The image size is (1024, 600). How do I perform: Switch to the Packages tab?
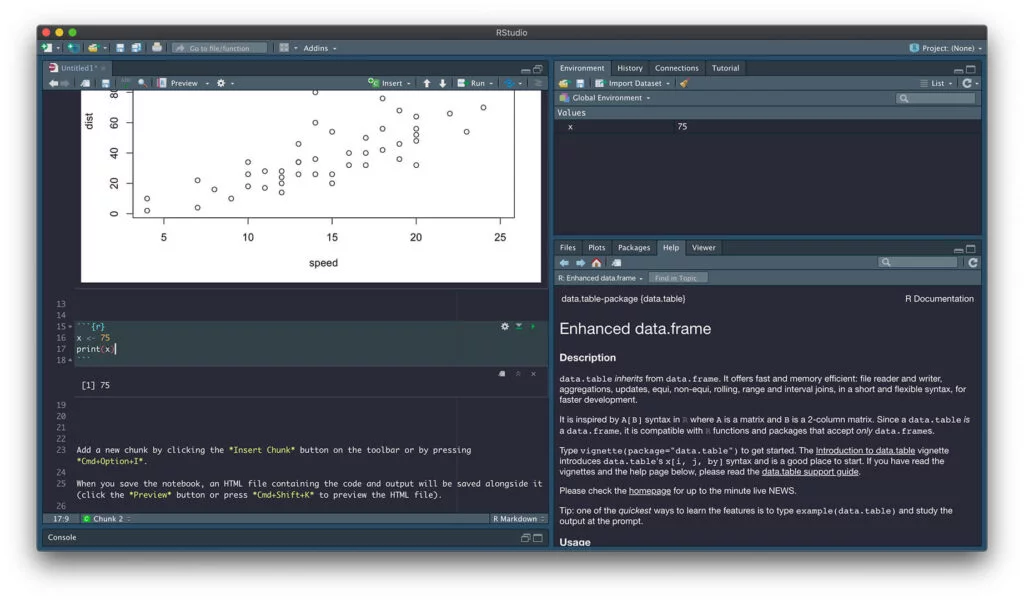(x=633, y=247)
